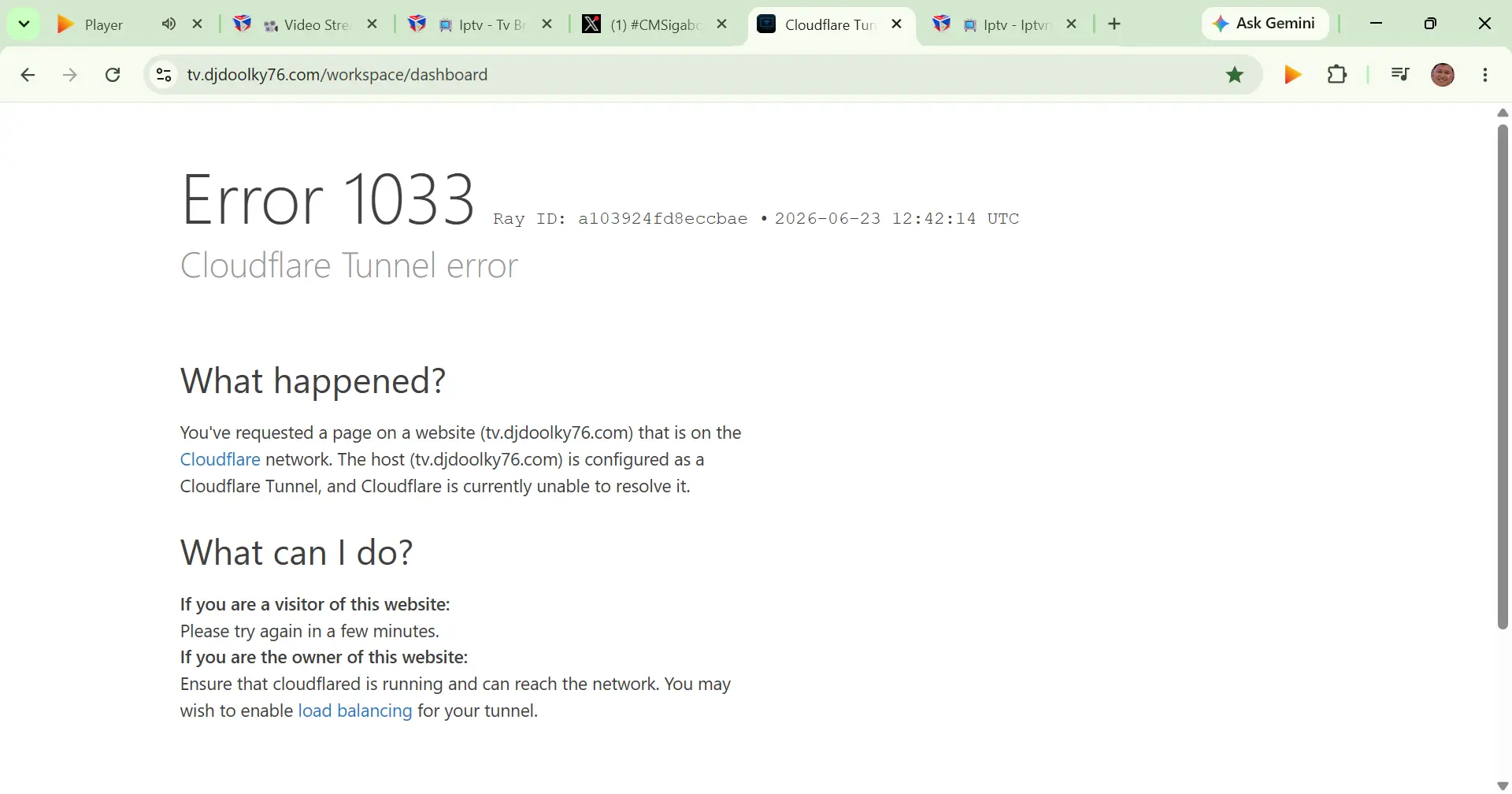
Task: Go back to previous page
Action: pos(28,75)
